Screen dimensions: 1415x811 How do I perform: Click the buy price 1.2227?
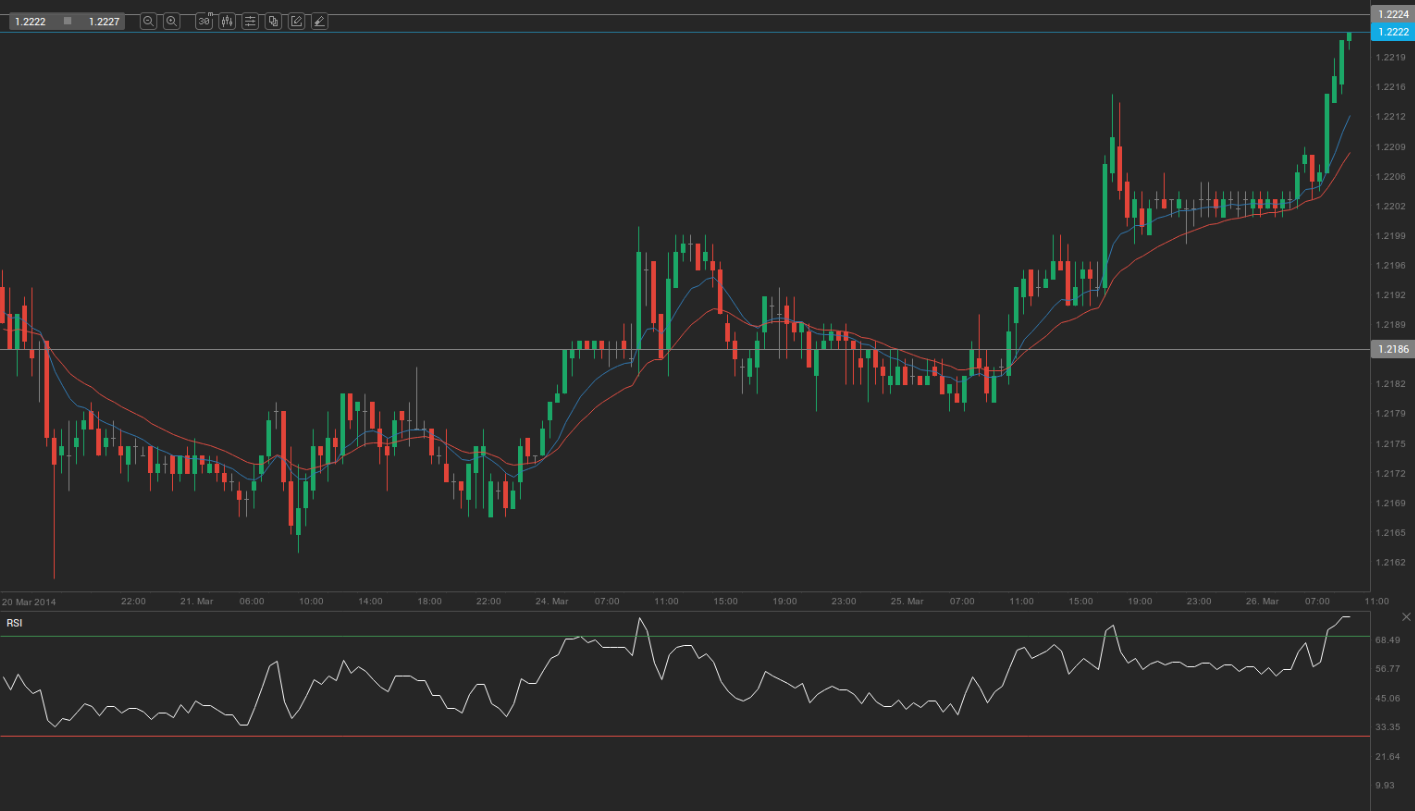pos(103,21)
